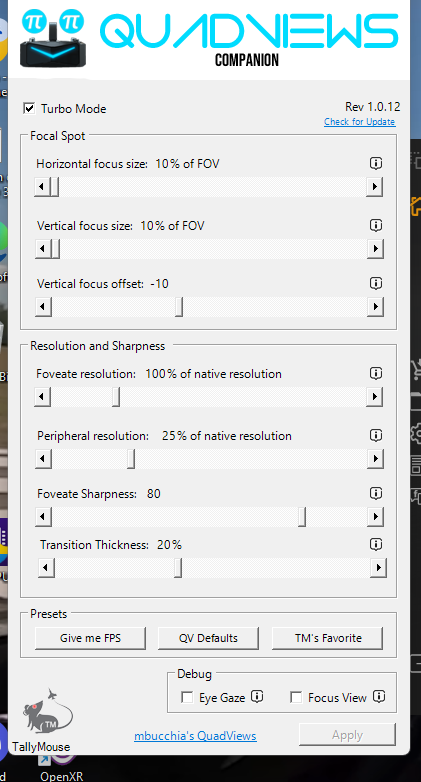Click the Eye Gaze info icon
This screenshot has height=782, width=421.
(257, 696)
